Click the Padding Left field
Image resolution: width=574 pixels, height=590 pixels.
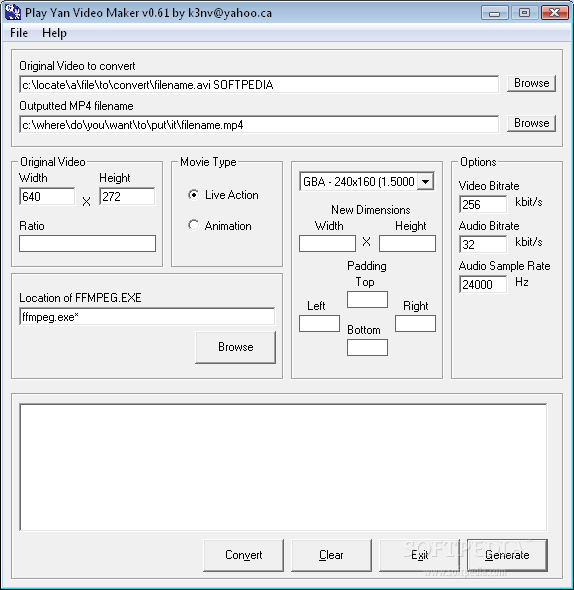pyautogui.click(x=319, y=324)
